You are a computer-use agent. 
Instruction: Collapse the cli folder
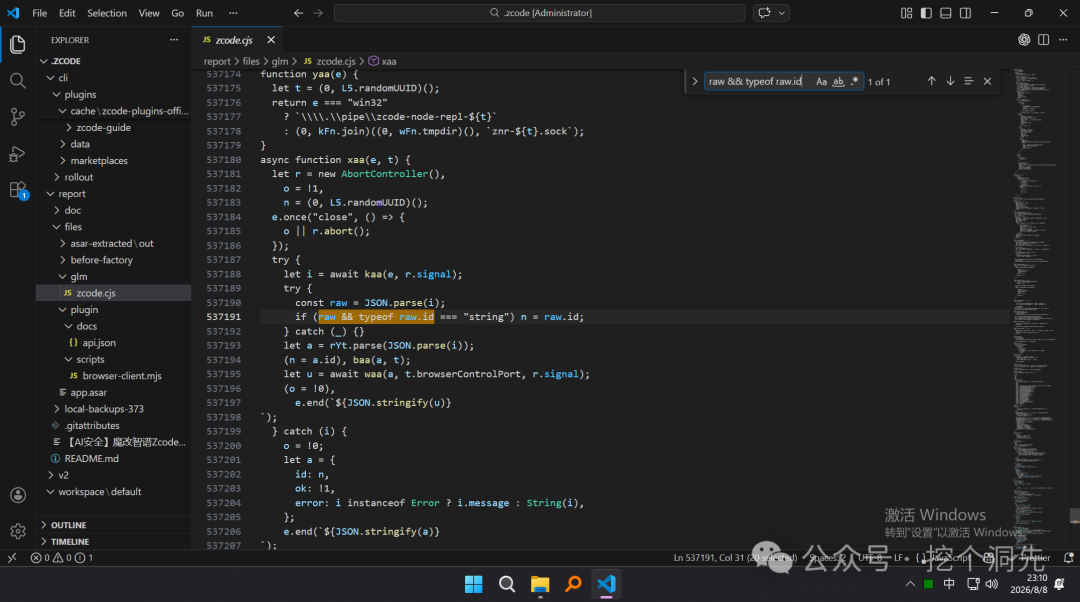point(114,78)
